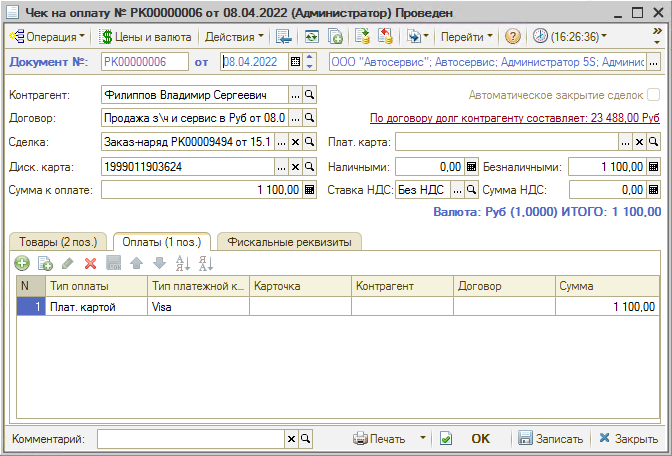This screenshot has width=672, height=456.
Task: Toggle Автоматическое закрытие сделок checkbox
Action: pyautogui.click(x=653, y=95)
